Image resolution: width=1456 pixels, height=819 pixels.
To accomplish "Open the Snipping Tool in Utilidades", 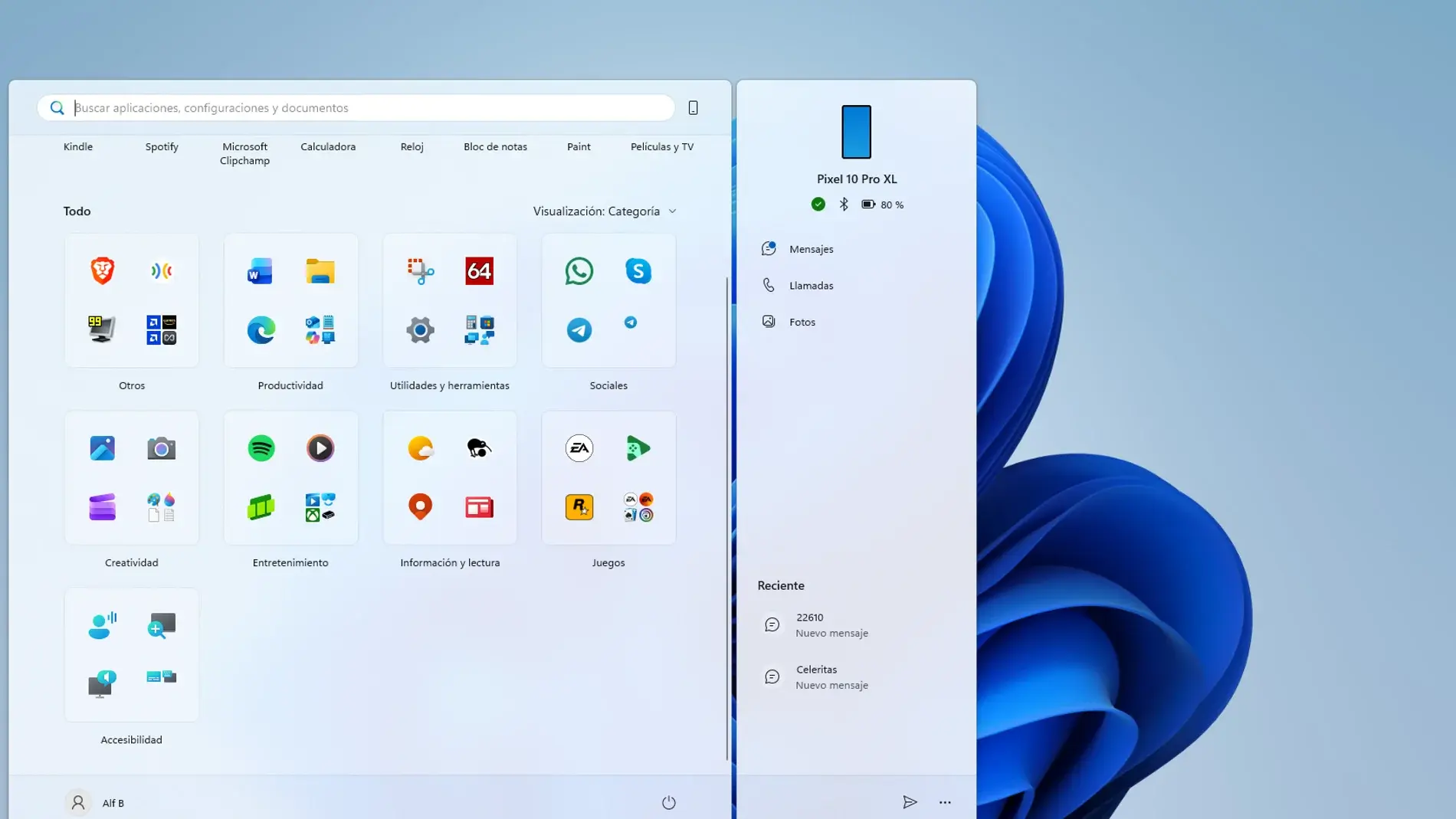I will (419, 270).
